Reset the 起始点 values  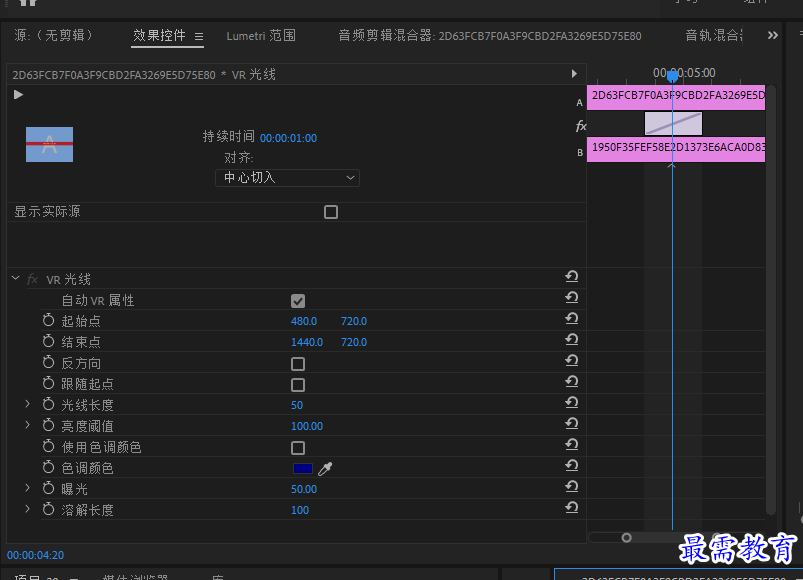572,319
